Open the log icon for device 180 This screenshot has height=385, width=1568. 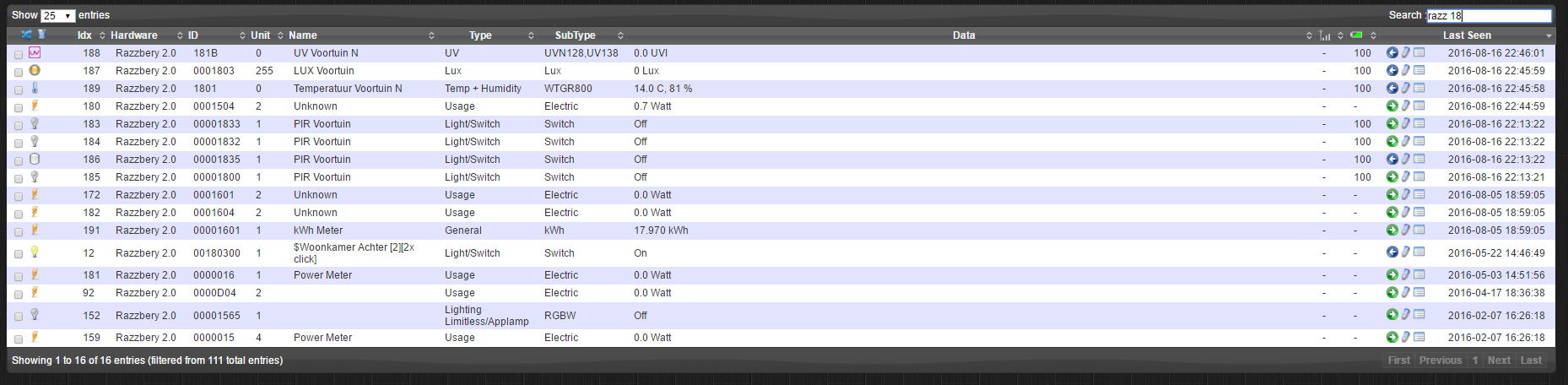(x=1419, y=106)
